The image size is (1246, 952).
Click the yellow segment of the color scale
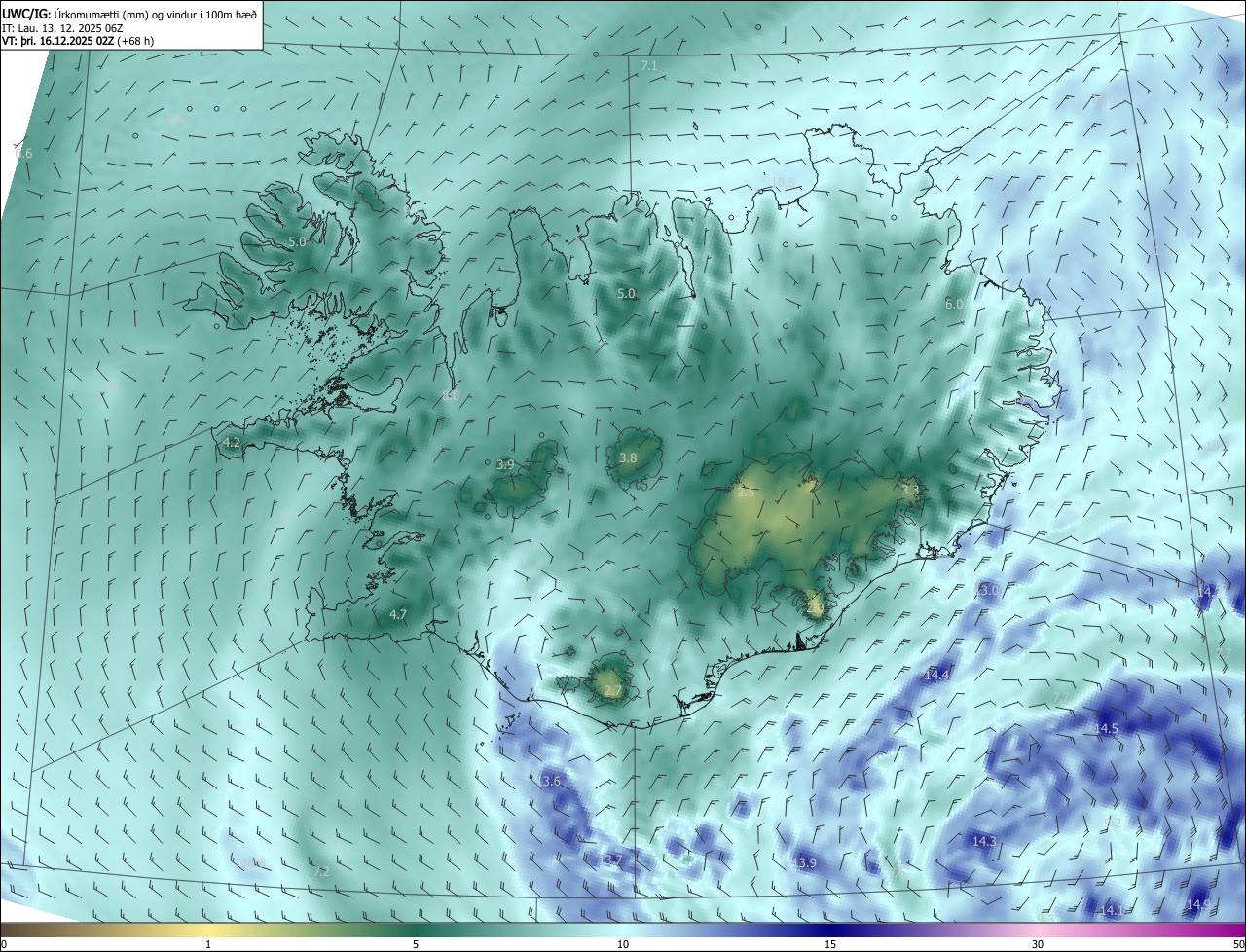[208, 930]
